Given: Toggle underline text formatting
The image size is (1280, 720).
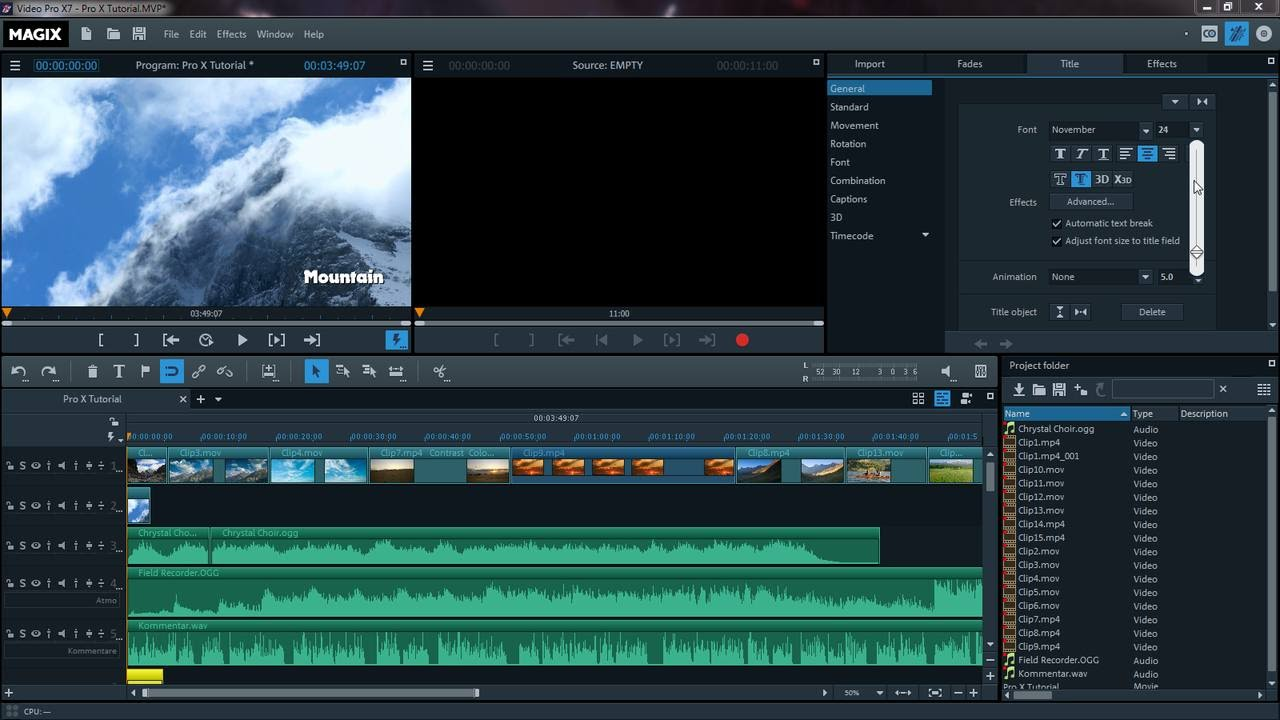Looking at the screenshot, I should pos(1103,154).
